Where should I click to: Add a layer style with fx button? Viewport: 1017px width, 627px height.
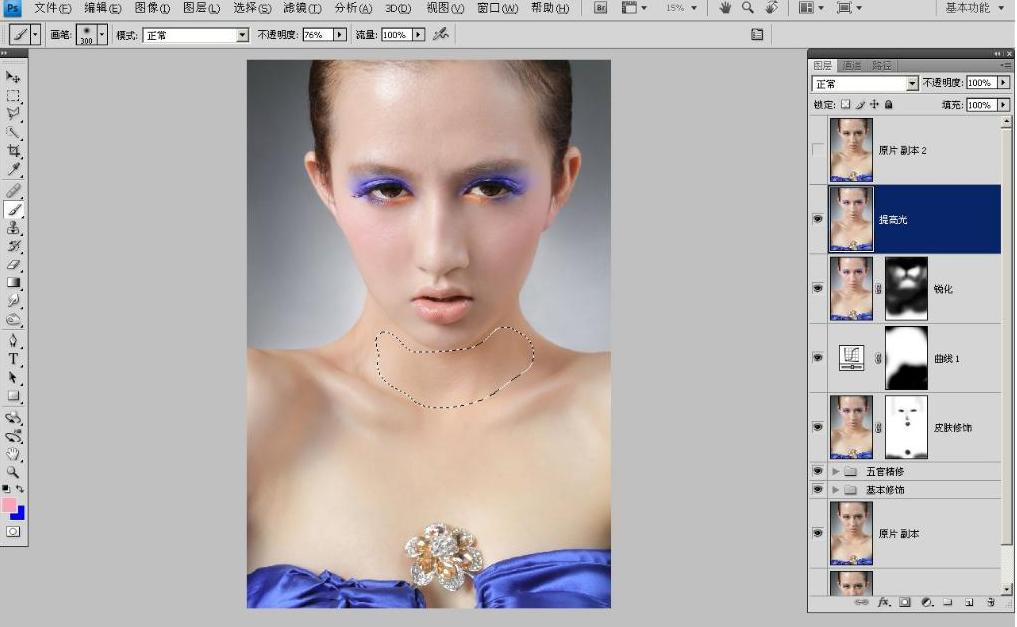coord(883,602)
